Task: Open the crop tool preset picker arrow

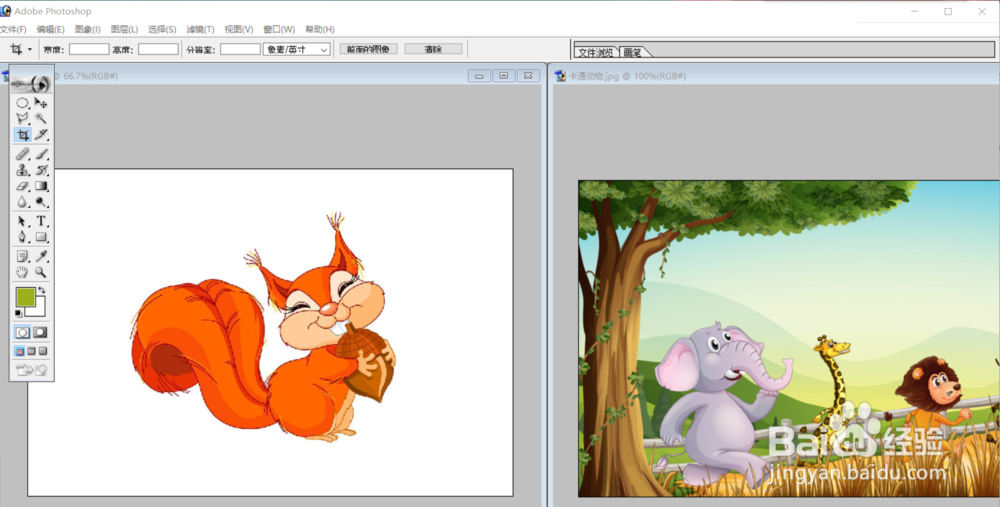Action: click(x=29, y=49)
